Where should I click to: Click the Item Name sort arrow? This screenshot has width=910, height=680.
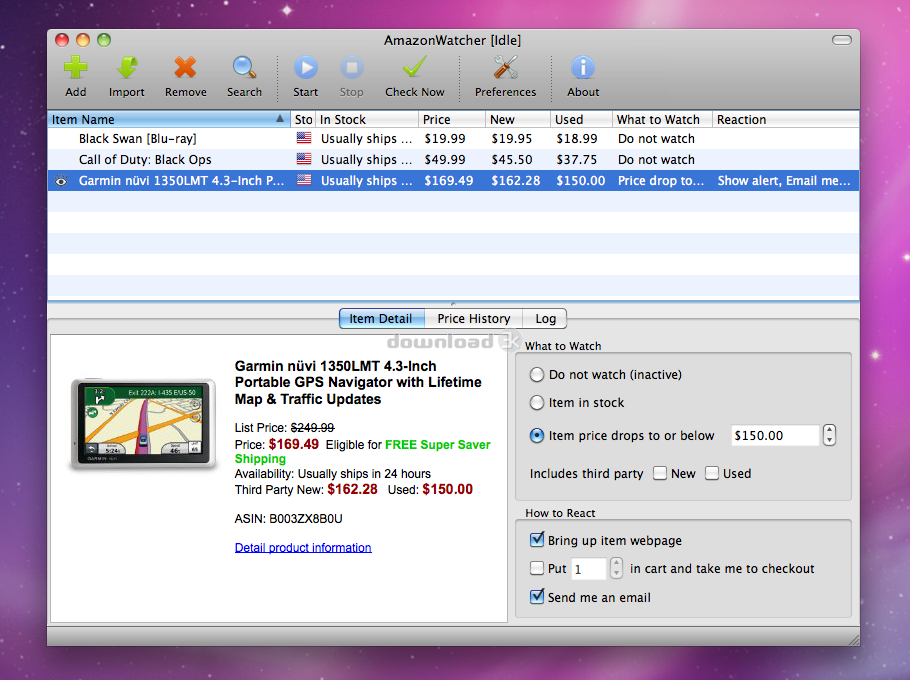tap(280, 119)
